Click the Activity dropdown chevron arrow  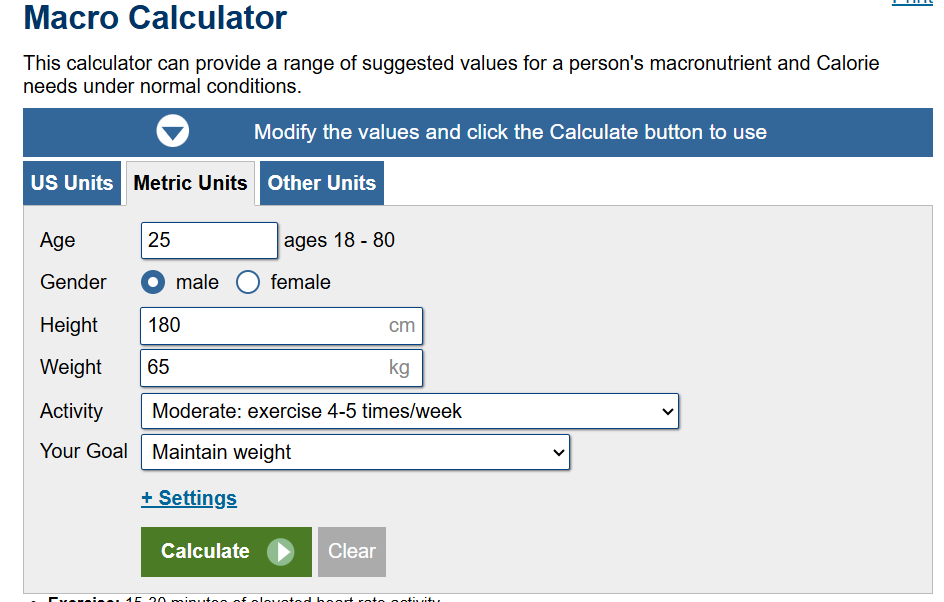(x=667, y=412)
